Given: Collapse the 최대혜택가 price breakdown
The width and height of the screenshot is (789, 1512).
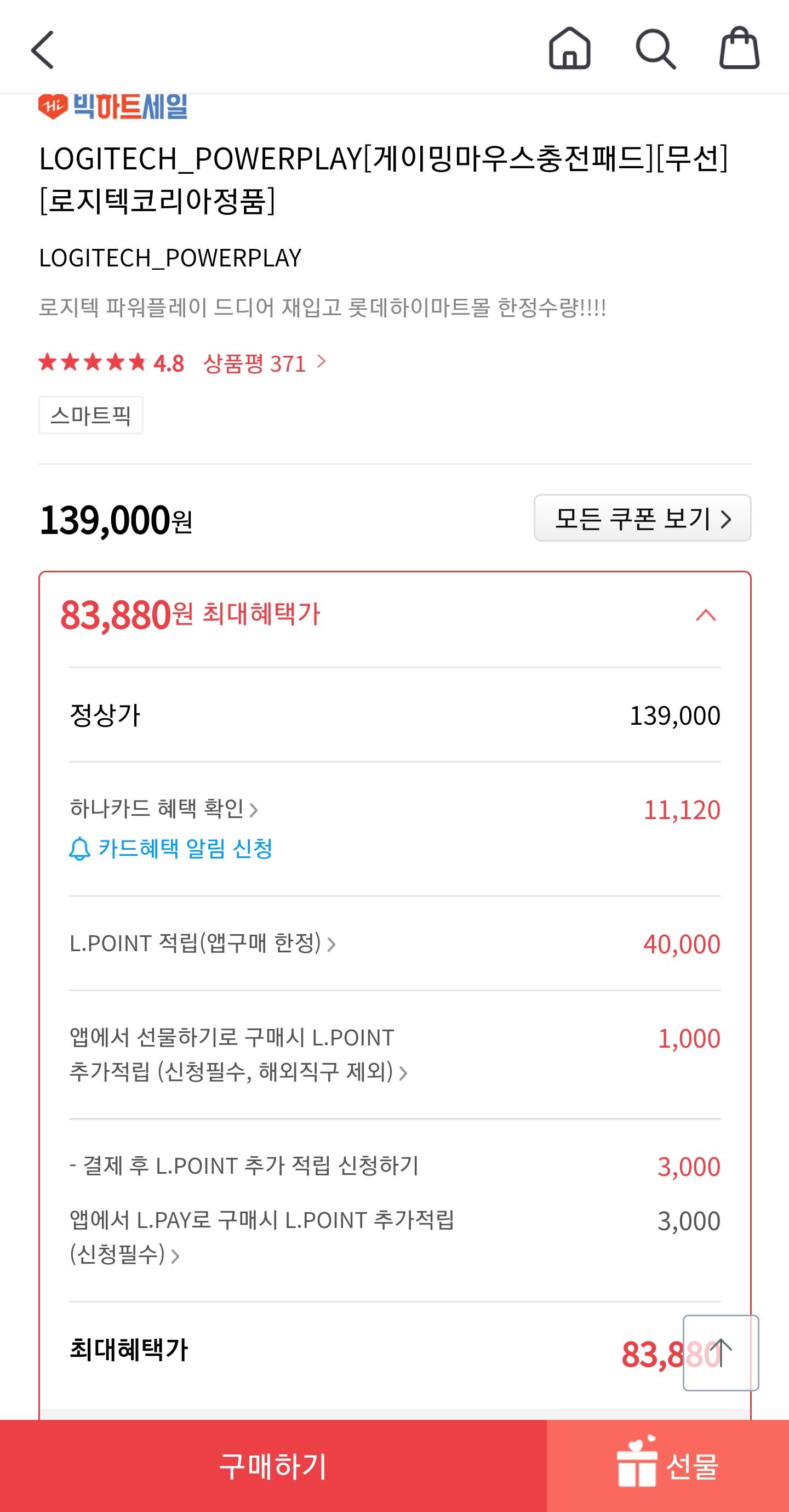Looking at the screenshot, I should [x=706, y=615].
